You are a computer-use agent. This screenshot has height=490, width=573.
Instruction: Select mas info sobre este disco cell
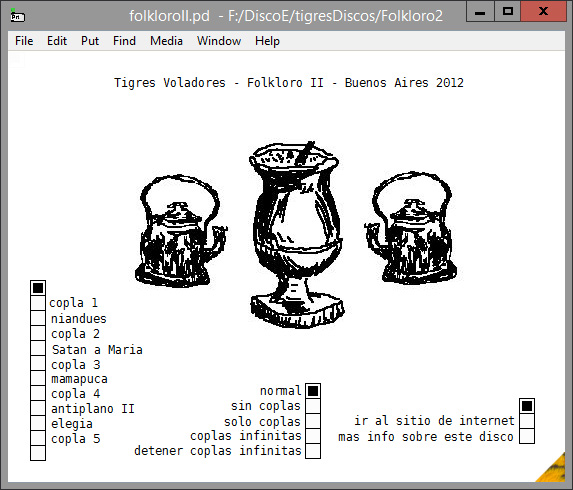527,436
